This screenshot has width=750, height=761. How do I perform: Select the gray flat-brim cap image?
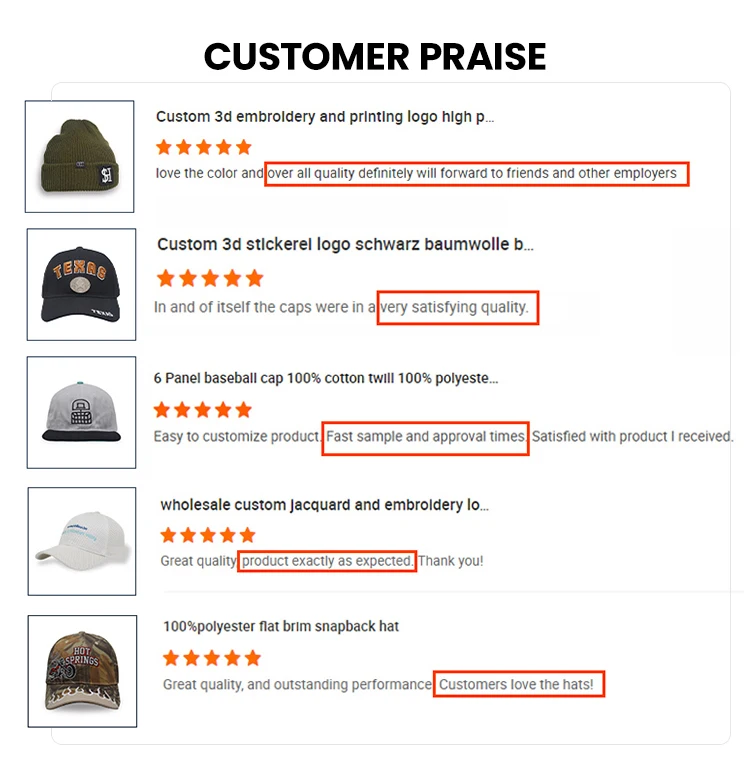coord(81,412)
